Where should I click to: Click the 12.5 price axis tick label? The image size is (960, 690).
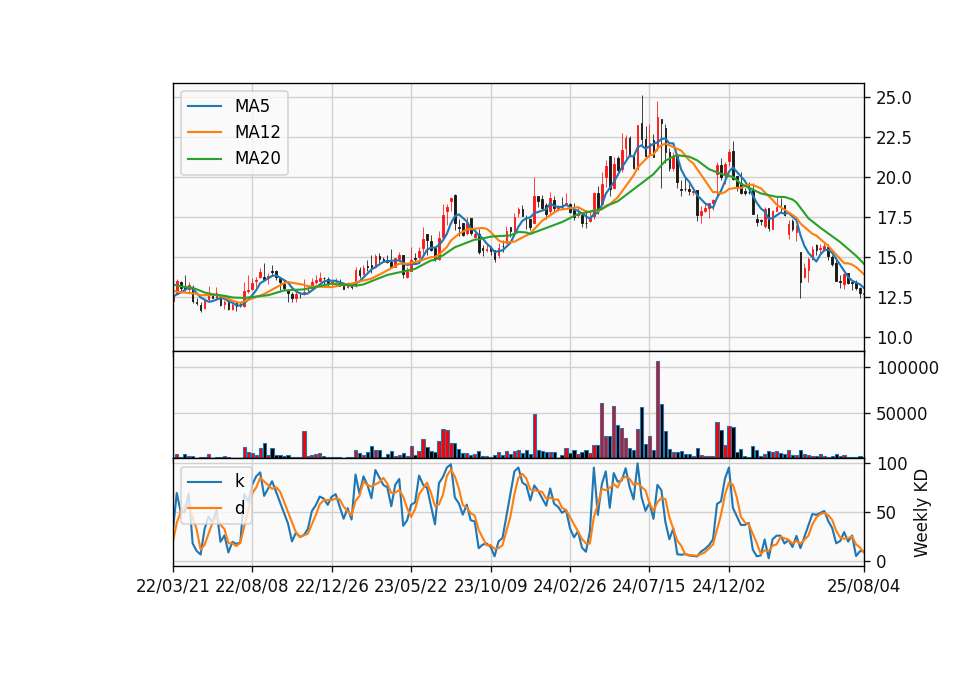tap(894, 298)
